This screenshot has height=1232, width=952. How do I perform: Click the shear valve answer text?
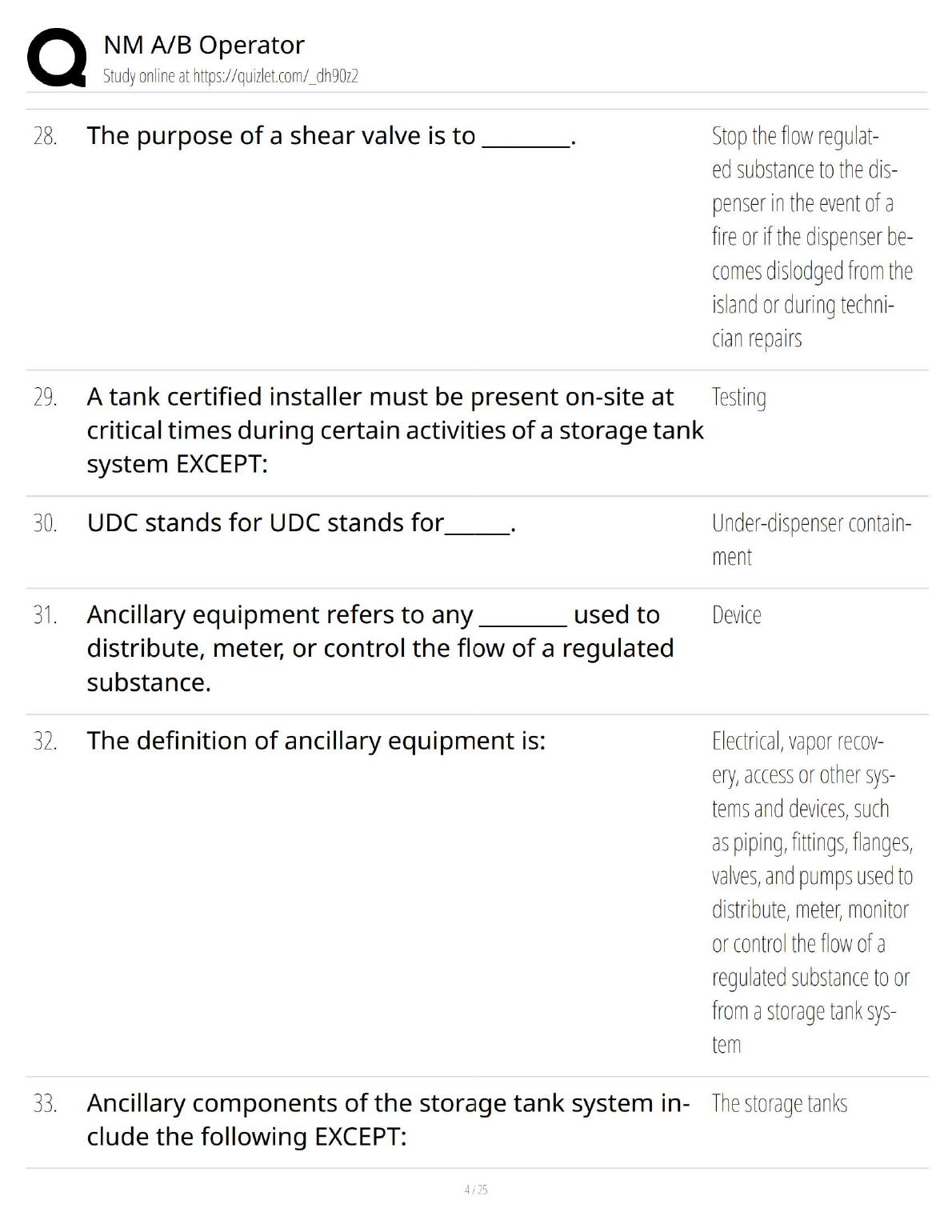tap(811, 237)
